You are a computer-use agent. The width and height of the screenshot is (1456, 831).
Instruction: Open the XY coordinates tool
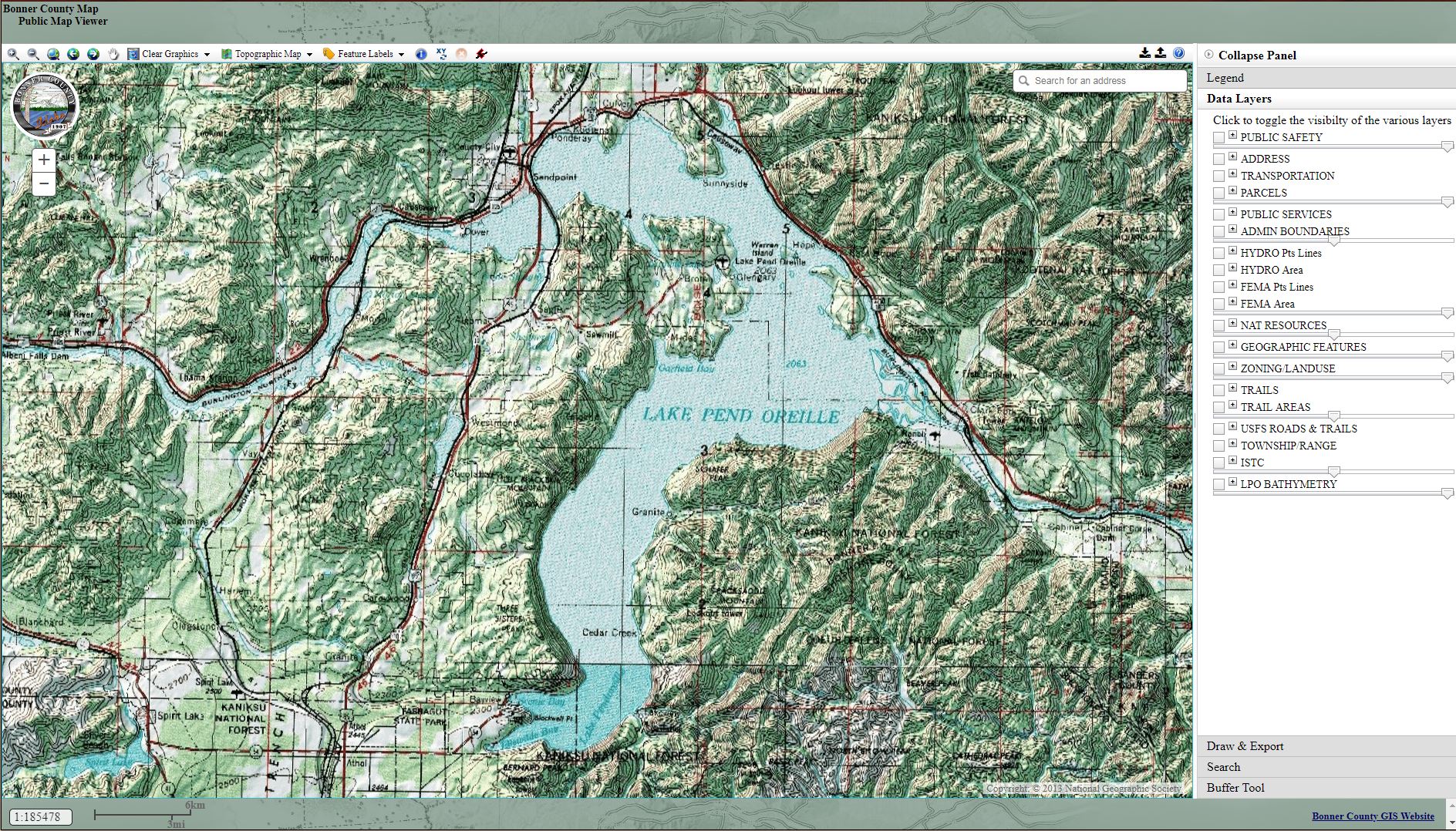pos(441,54)
